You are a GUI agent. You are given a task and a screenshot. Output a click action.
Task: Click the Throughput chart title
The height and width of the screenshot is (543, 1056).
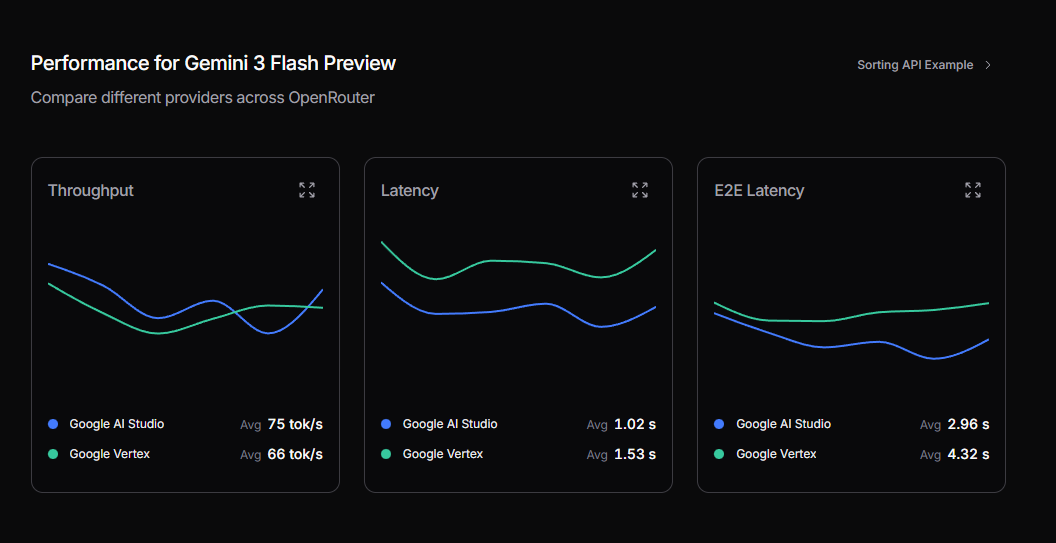point(90,190)
